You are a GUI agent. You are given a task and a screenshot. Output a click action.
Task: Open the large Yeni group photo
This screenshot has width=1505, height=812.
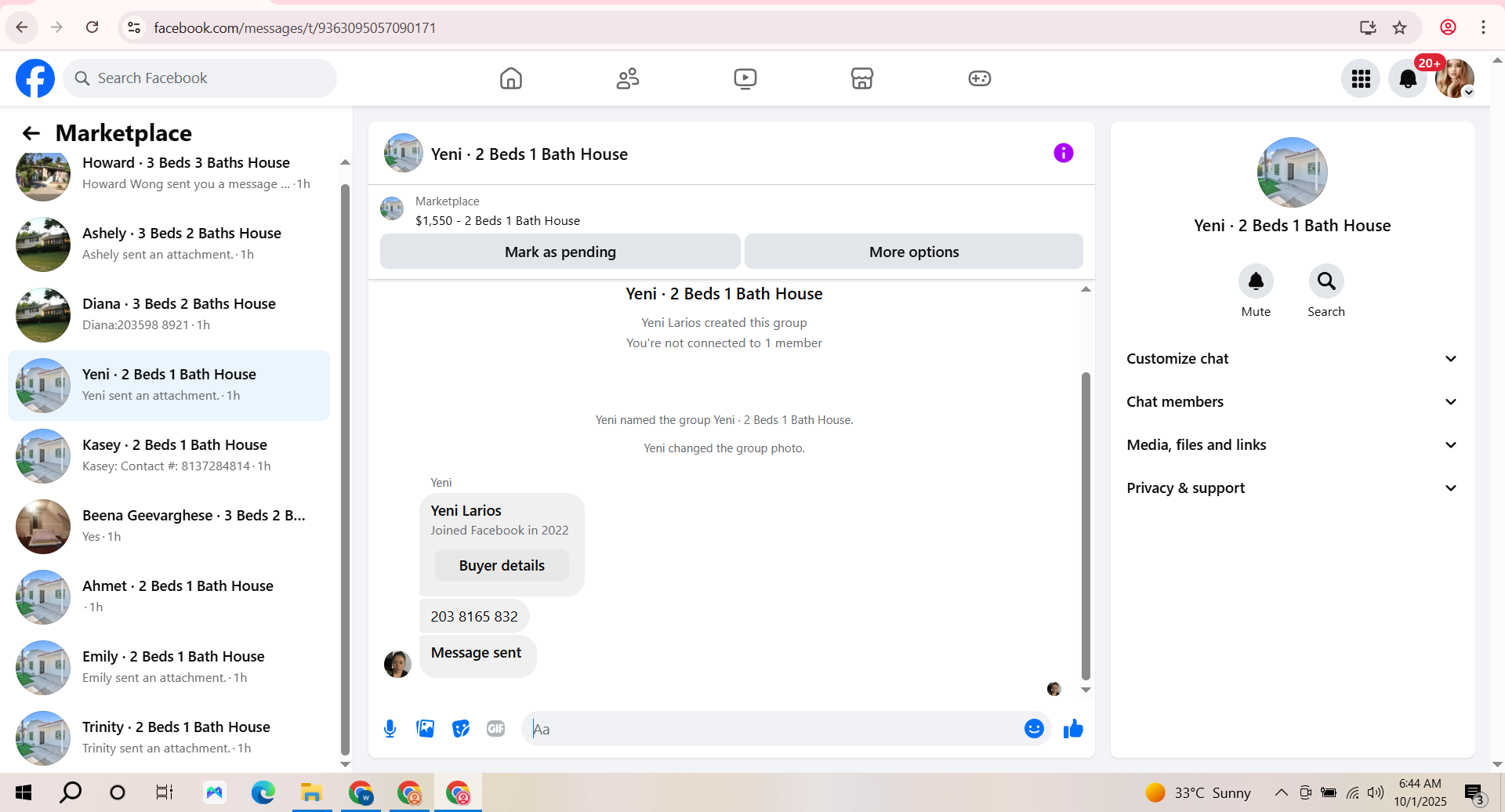(1292, 172)
